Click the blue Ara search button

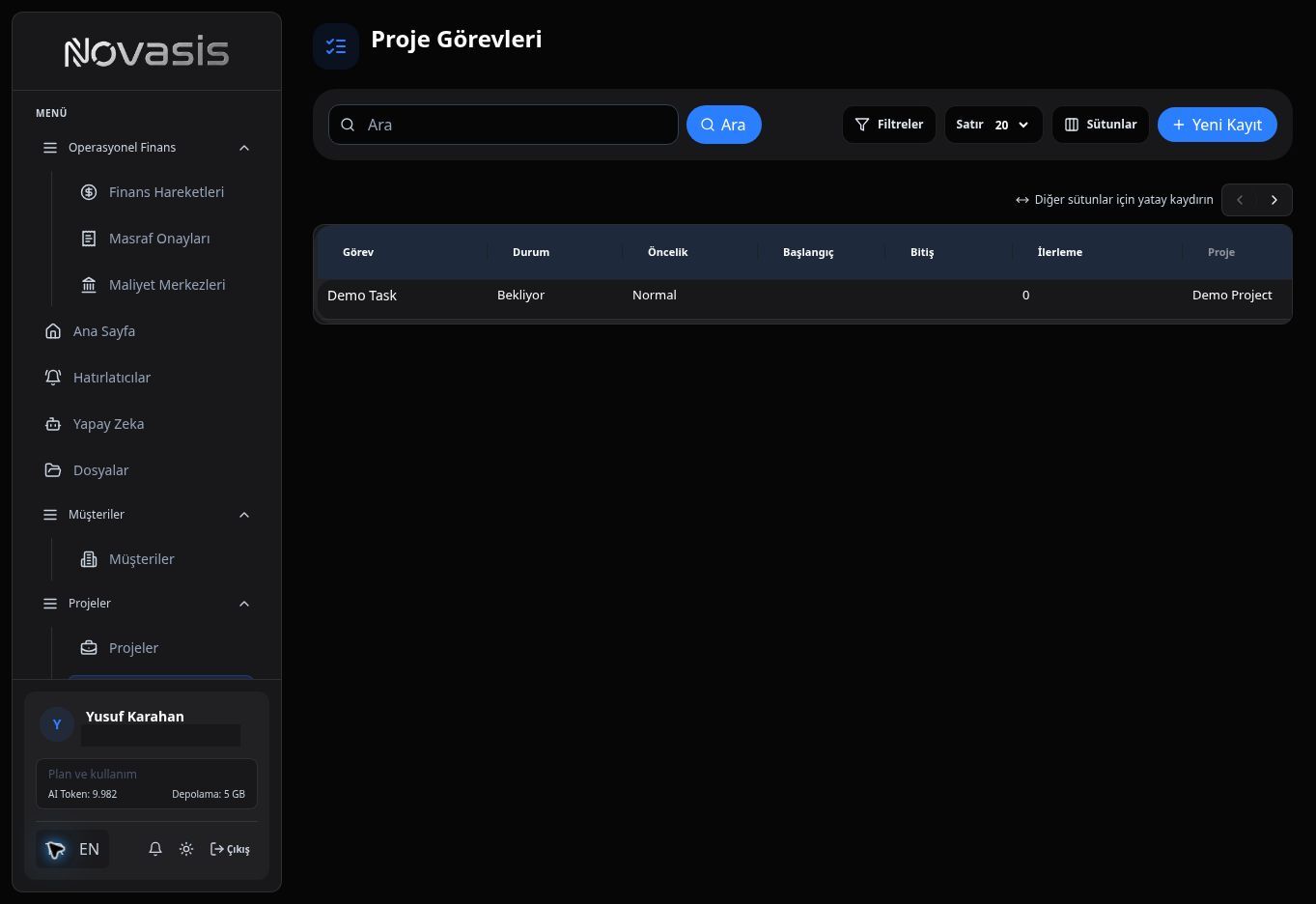point(724,125)
